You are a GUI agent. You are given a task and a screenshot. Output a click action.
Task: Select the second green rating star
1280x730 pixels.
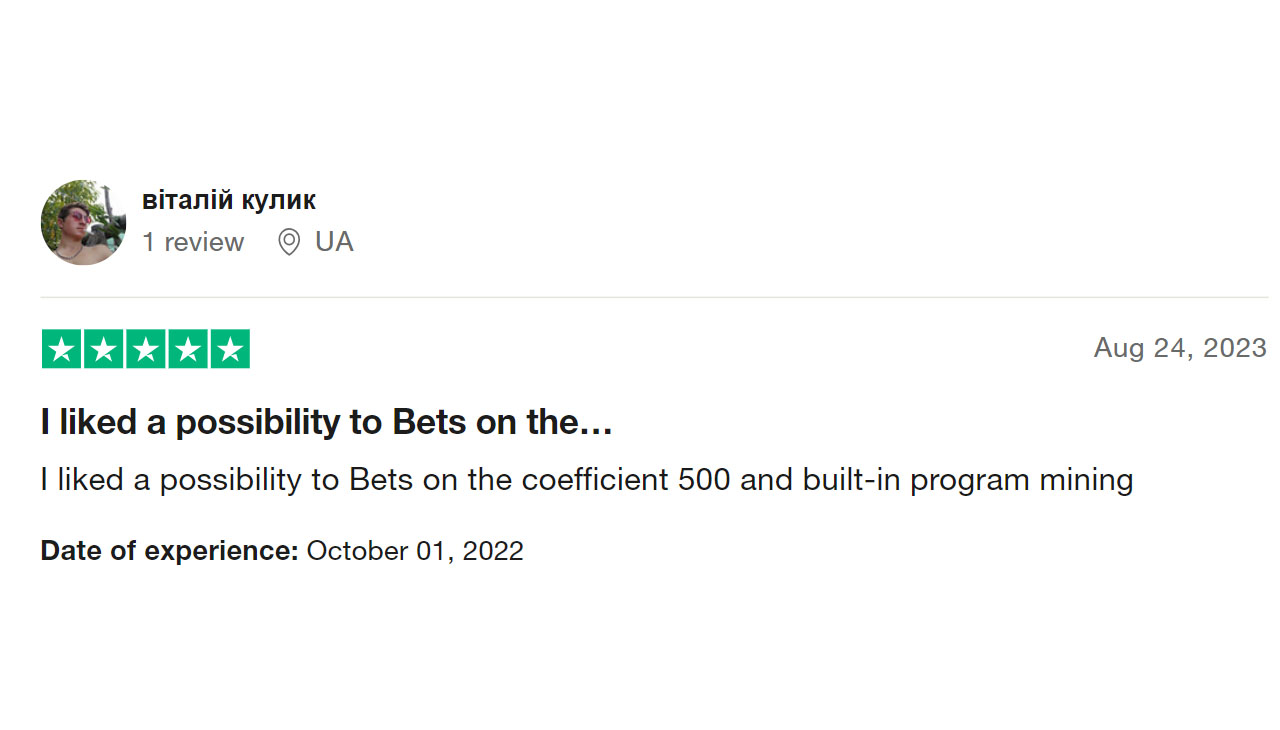(x=103, y=349)
